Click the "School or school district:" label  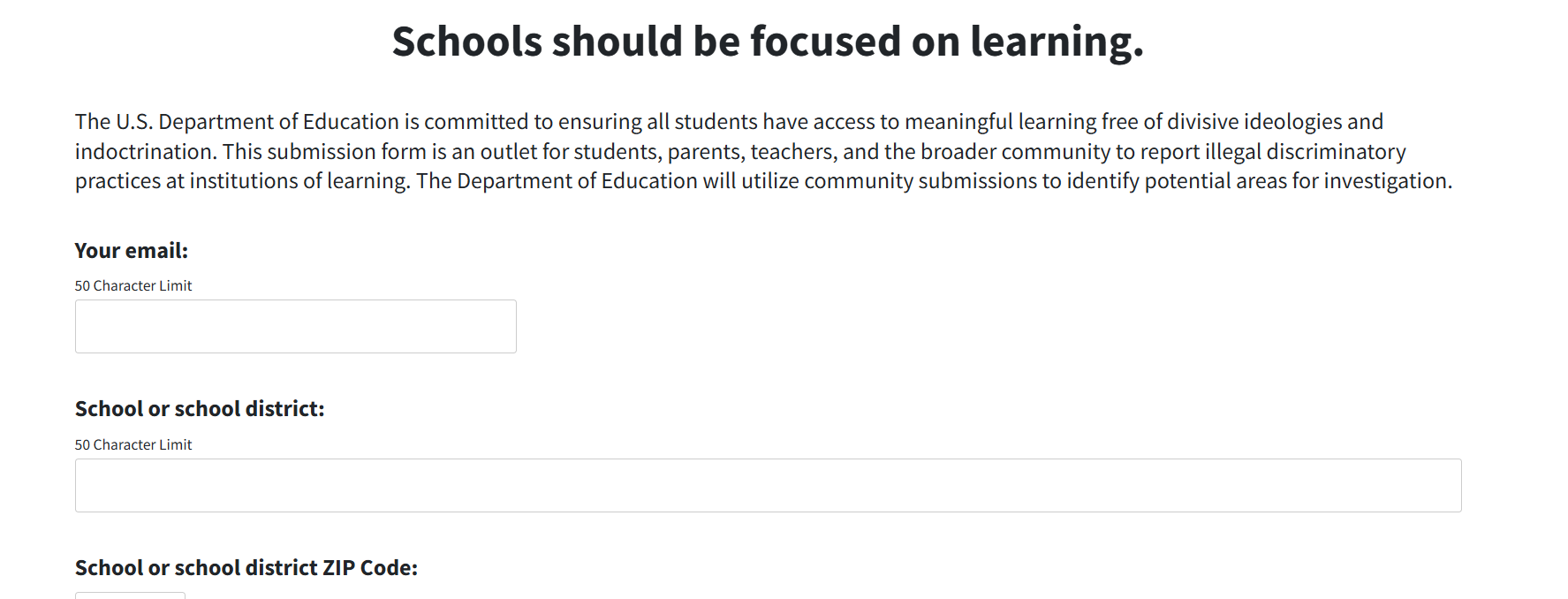pyautogui.click(x=200, y=409)
